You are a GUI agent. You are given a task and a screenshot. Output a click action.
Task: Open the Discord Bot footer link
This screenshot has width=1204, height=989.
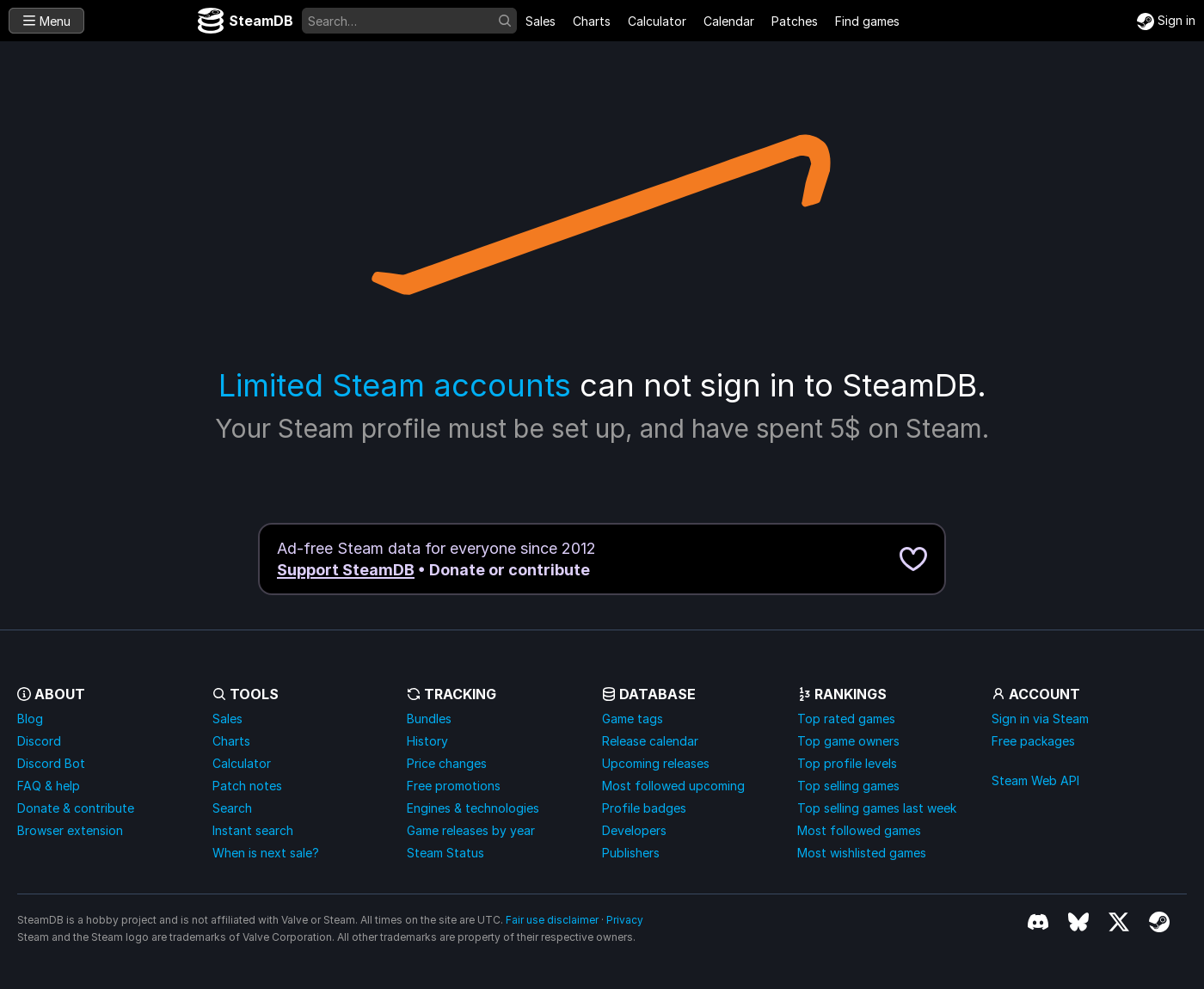(x=51, y=764)
